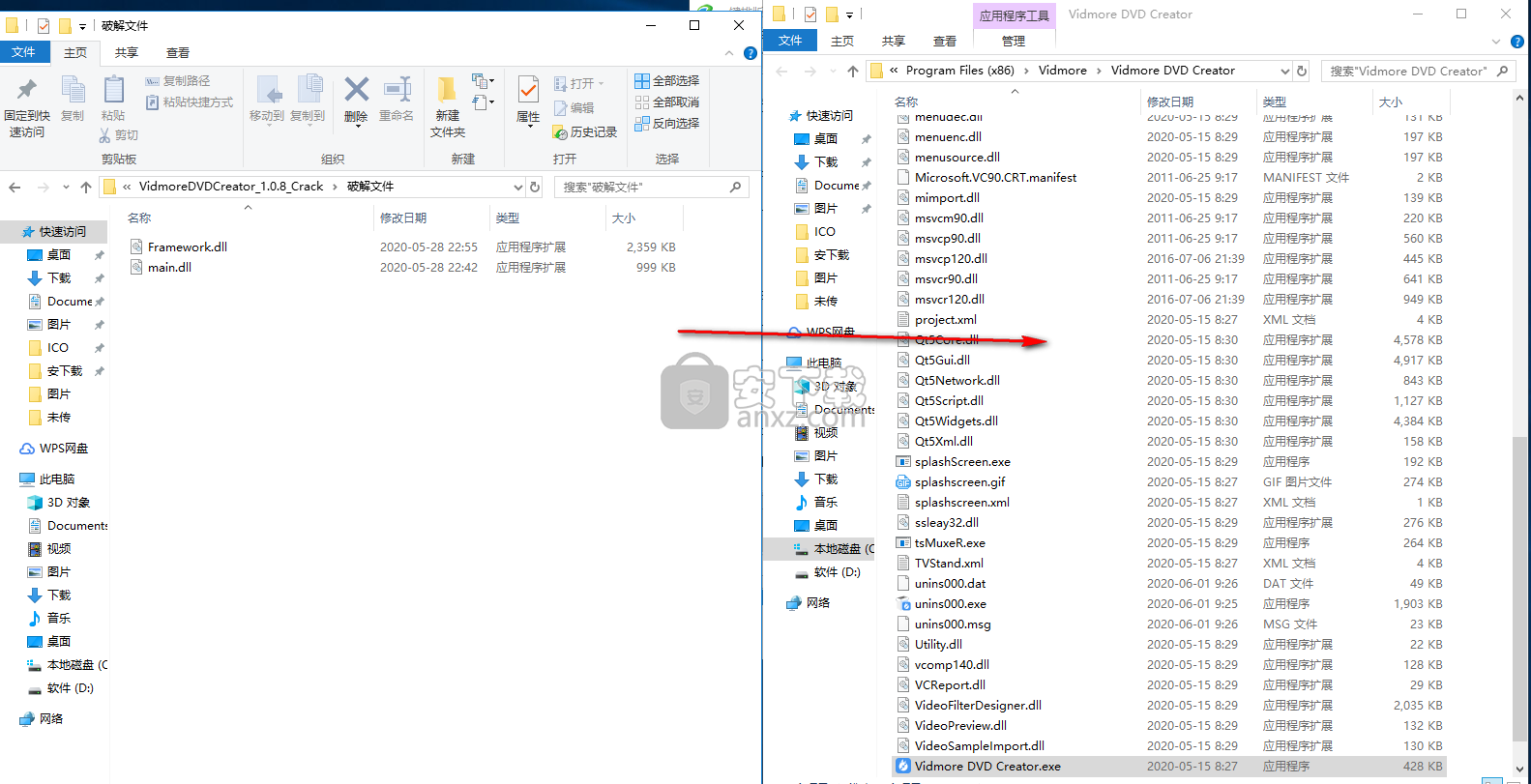Click the left window search box

(653, 187)
